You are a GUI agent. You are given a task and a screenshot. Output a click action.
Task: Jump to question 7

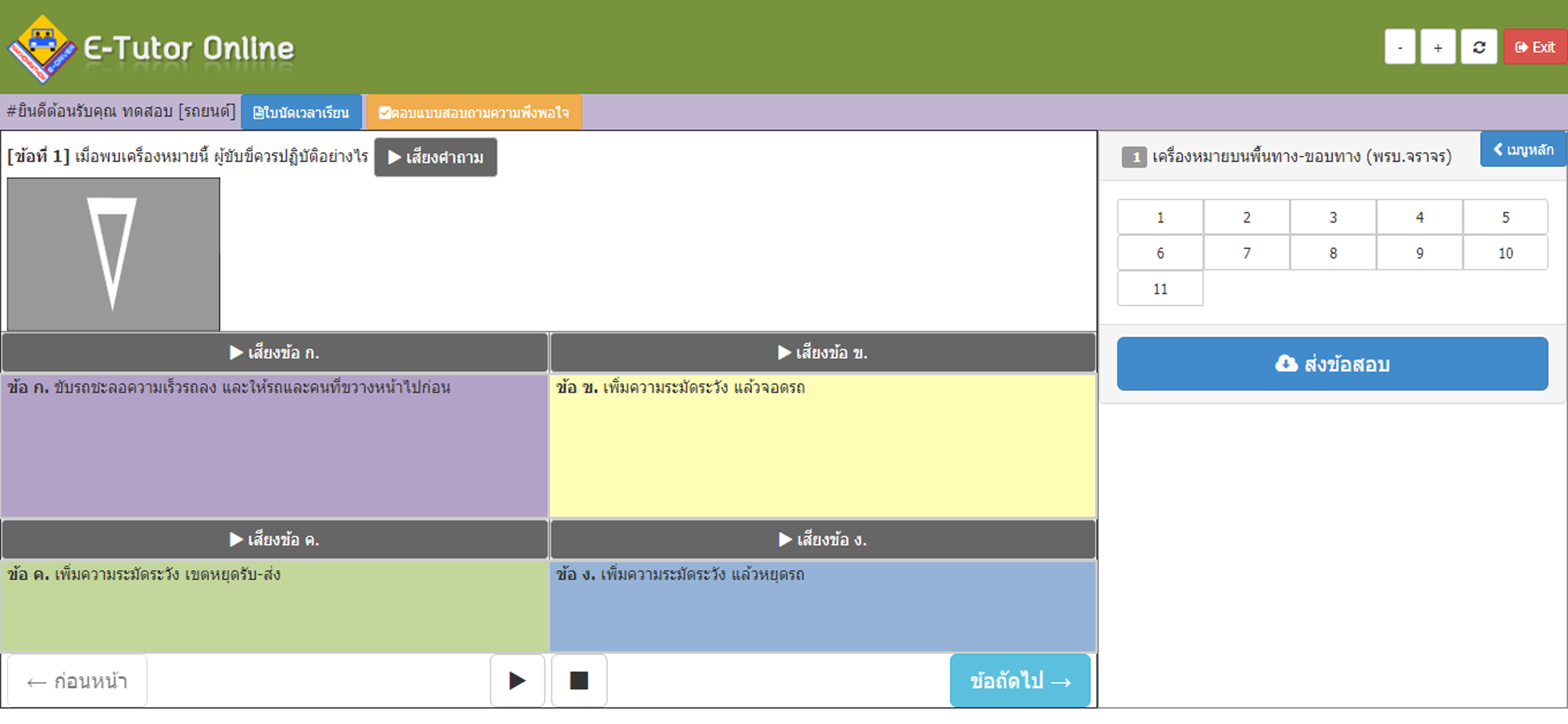click(x=1247, y=253)
